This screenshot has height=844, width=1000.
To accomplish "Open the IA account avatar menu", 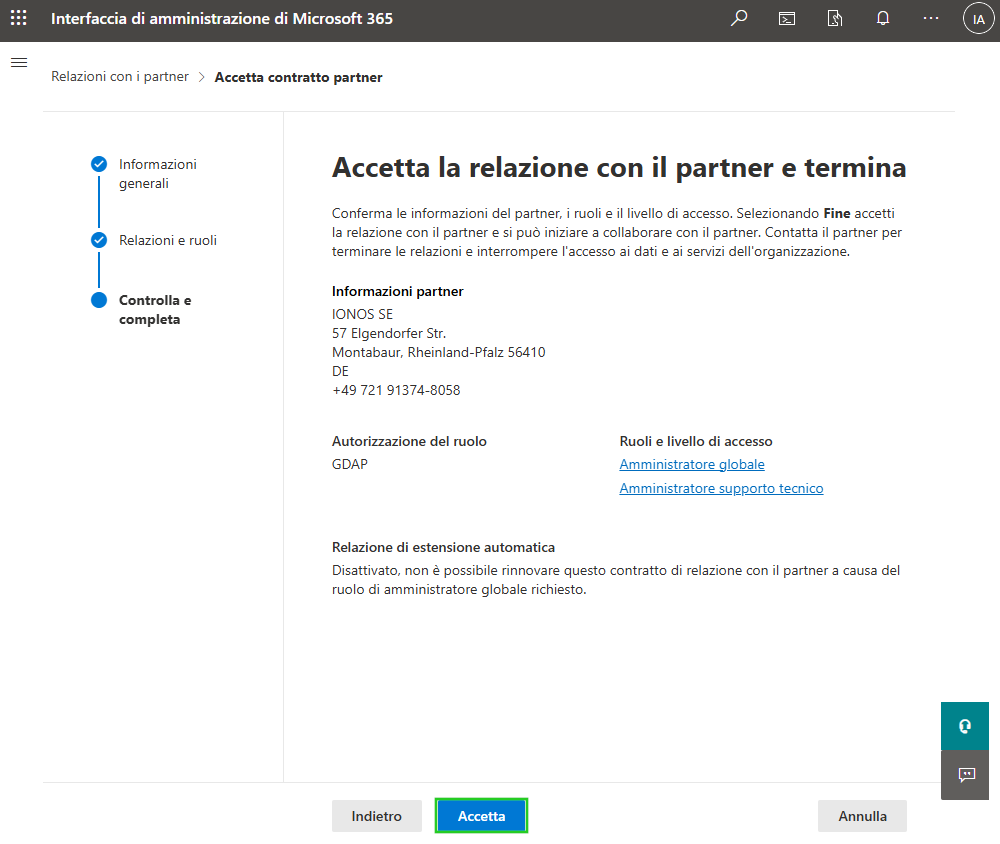I will (978, 19).
